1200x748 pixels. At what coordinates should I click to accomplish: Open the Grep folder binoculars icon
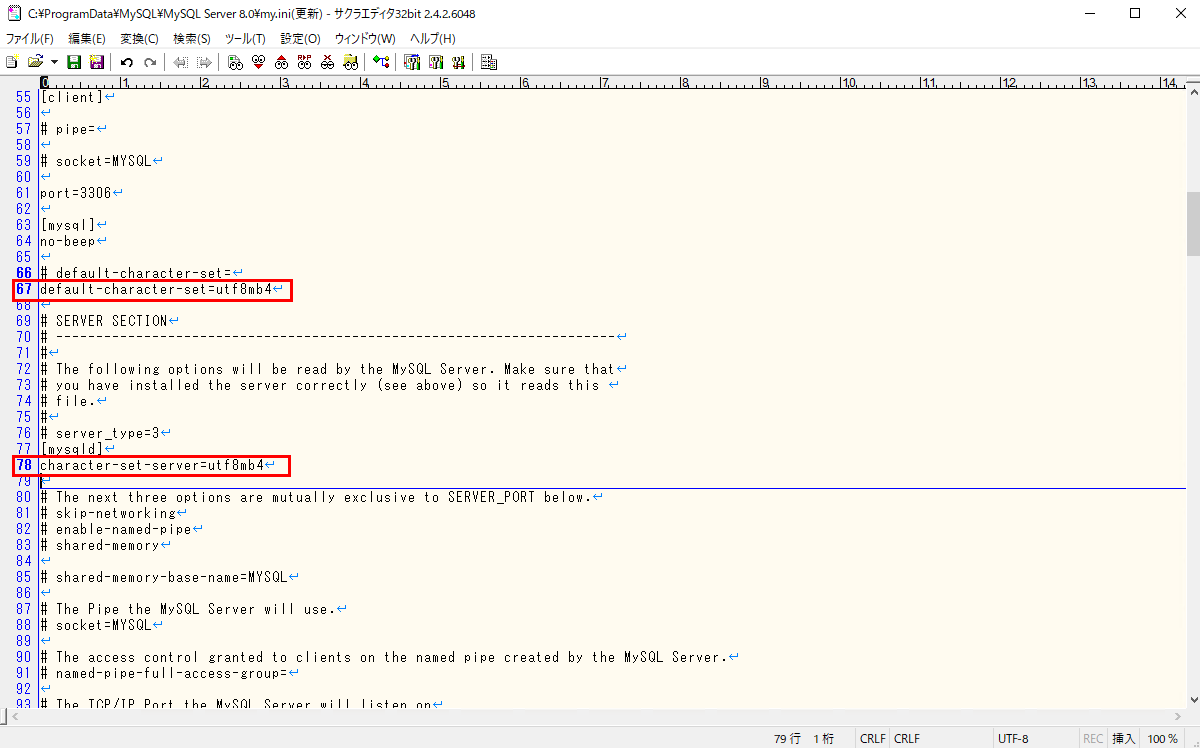coord(350,62)
